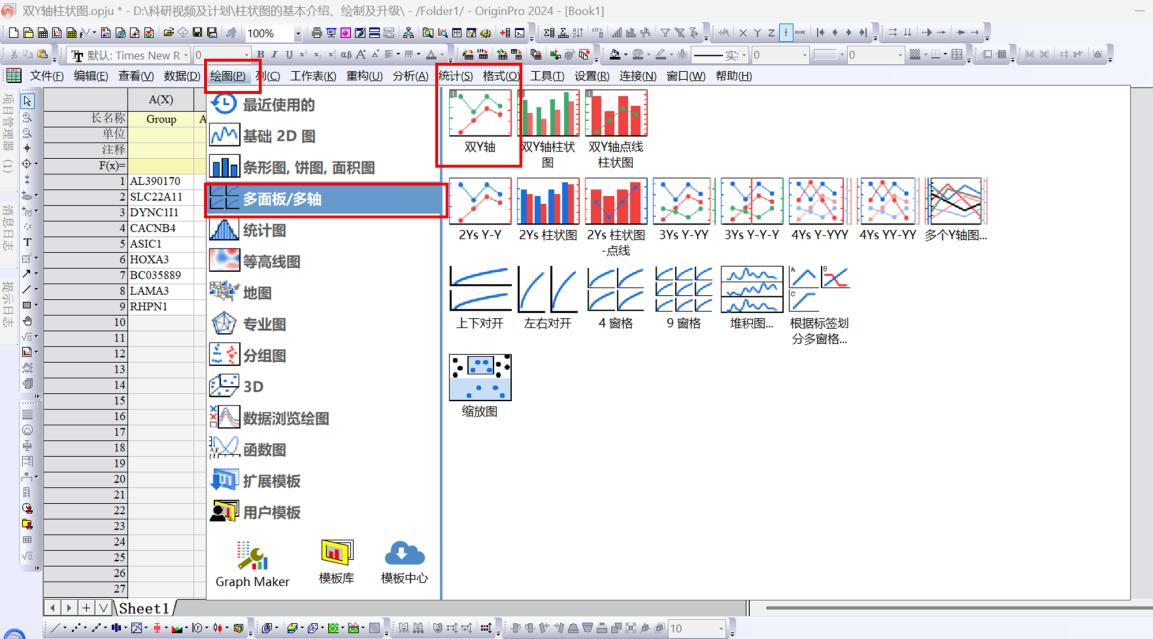This screenshot has width=1153, height=639.
Task: Open the 模板库 template library
Action: (336, 563)
